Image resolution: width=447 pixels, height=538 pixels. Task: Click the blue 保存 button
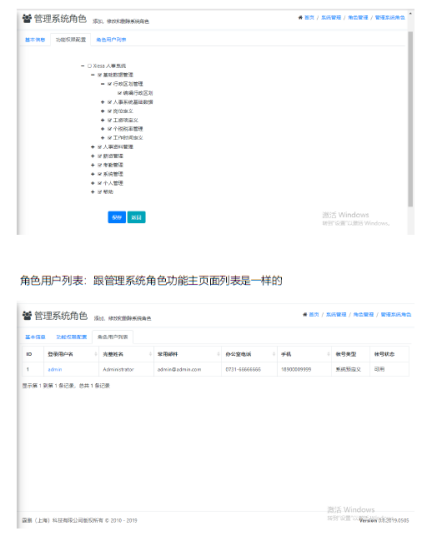[117, 217]
